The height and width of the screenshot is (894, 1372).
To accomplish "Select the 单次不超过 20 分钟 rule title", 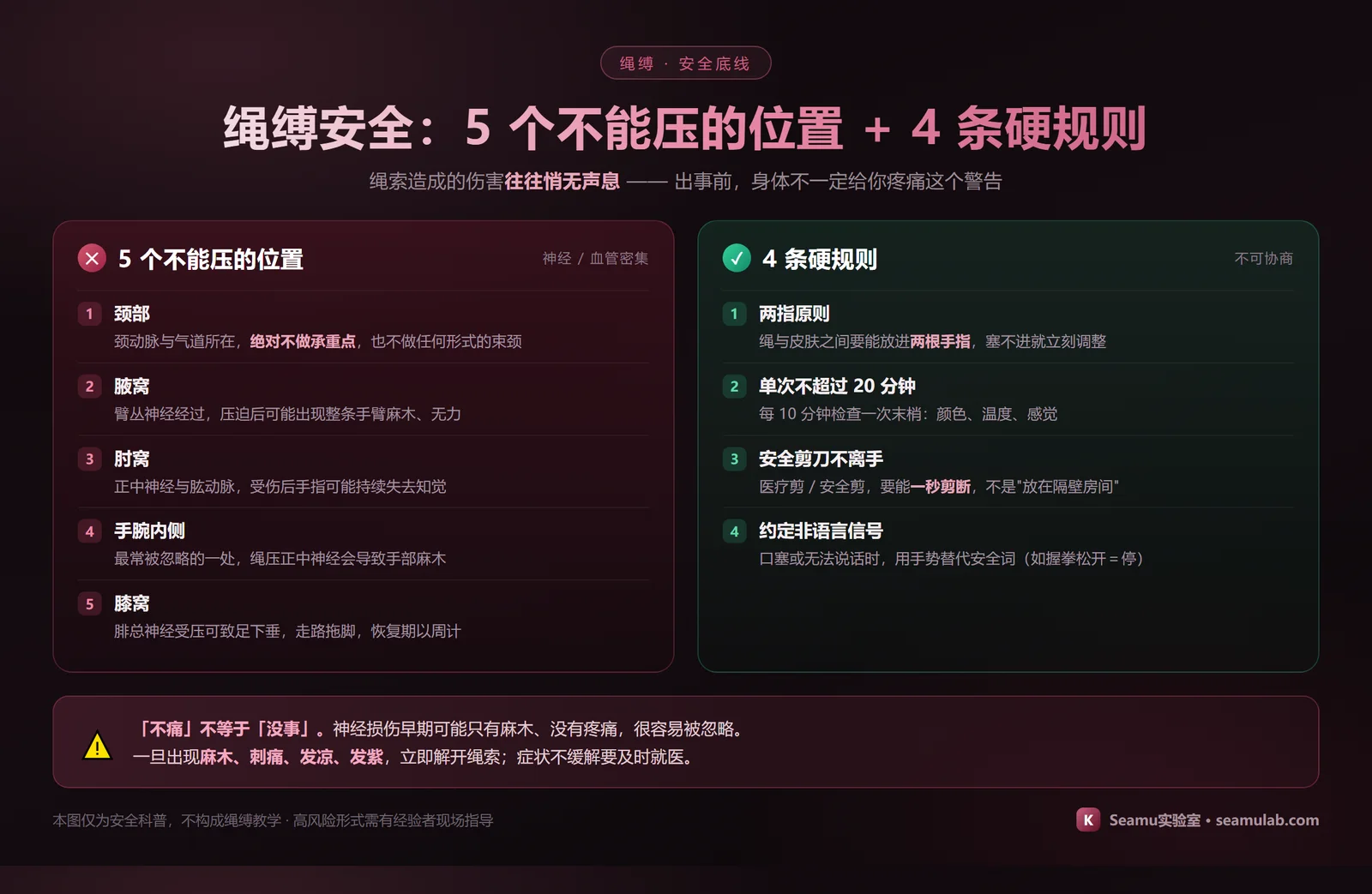I will tap(837, 387).
